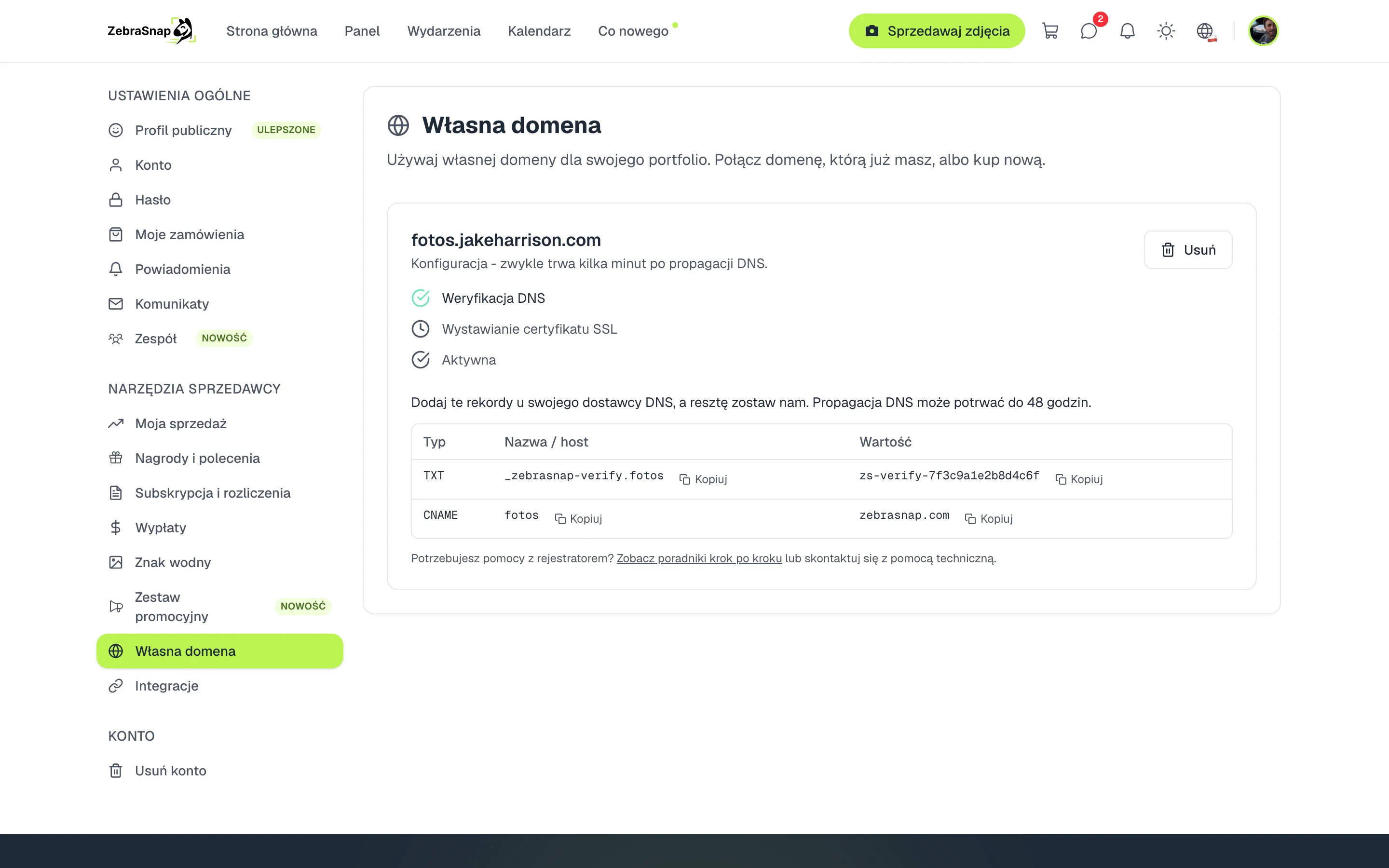The width and height of the screenshot is (1389, 868).
Task: Open Powiadomienia in sidebar
Action: coord(220,269)
